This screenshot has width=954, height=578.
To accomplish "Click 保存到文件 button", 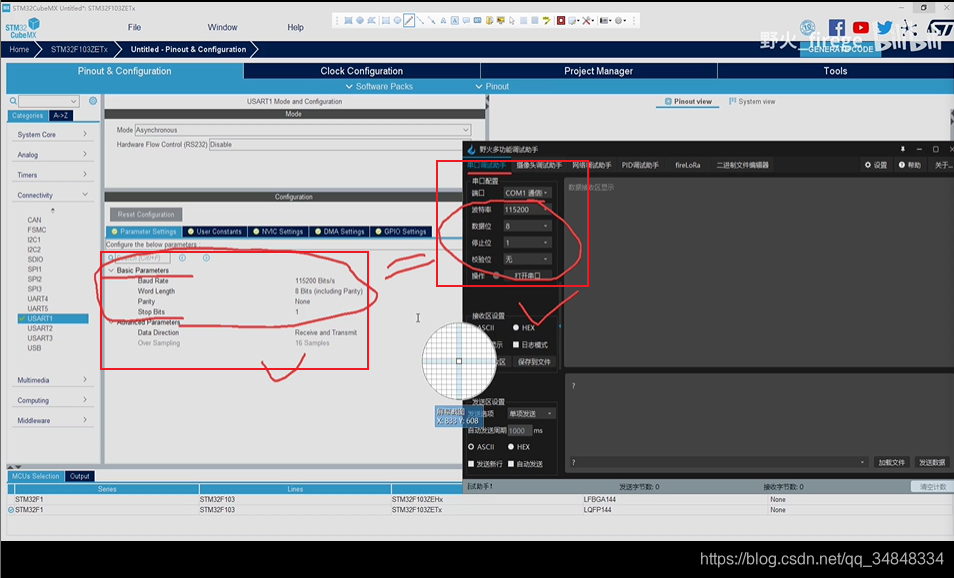I will (534, 361).
